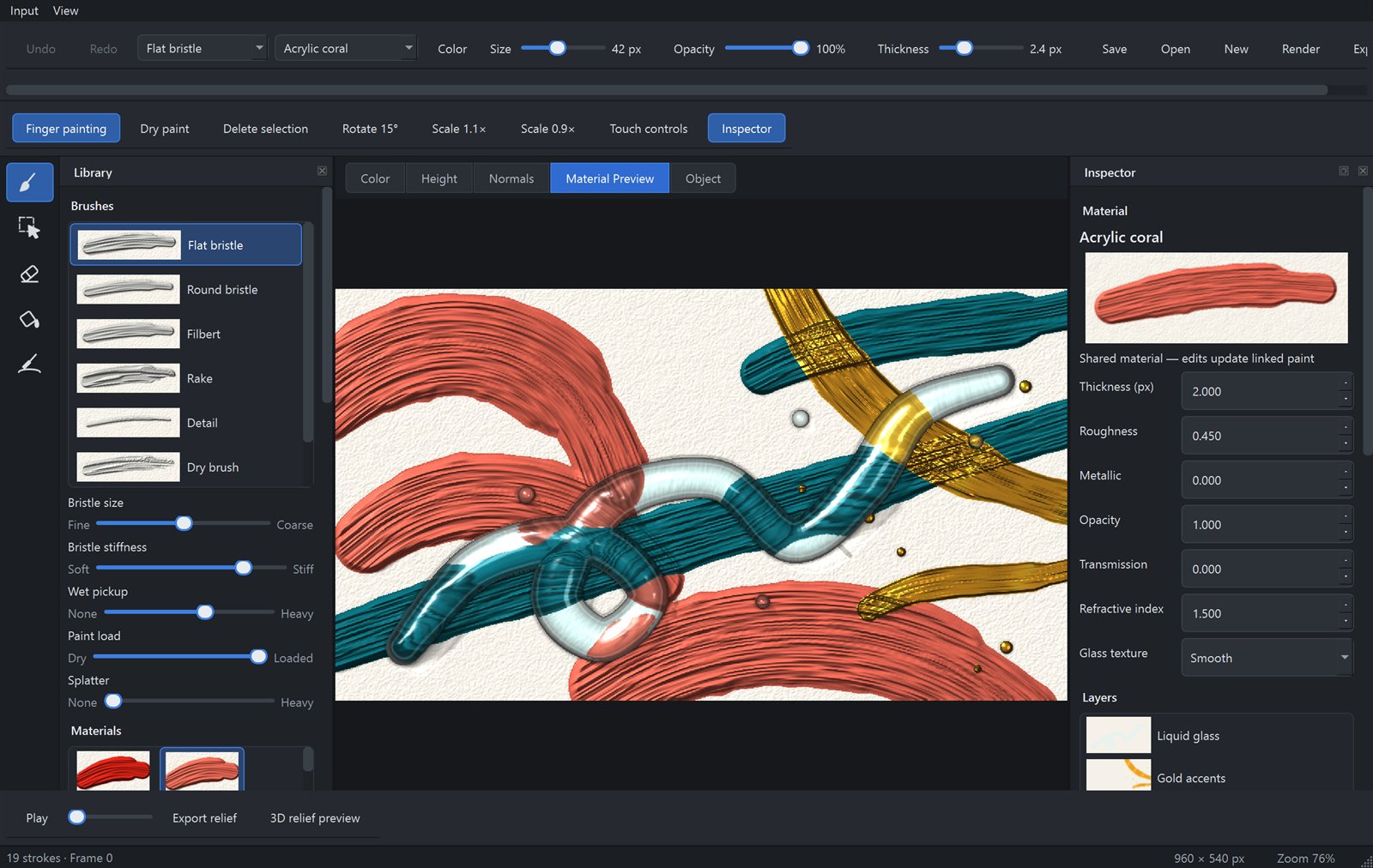The height and width of the screenshot is (868, 1373).
Task: Increase the Metallic value
Action: pyautogui.click(x=1346, y=472)
